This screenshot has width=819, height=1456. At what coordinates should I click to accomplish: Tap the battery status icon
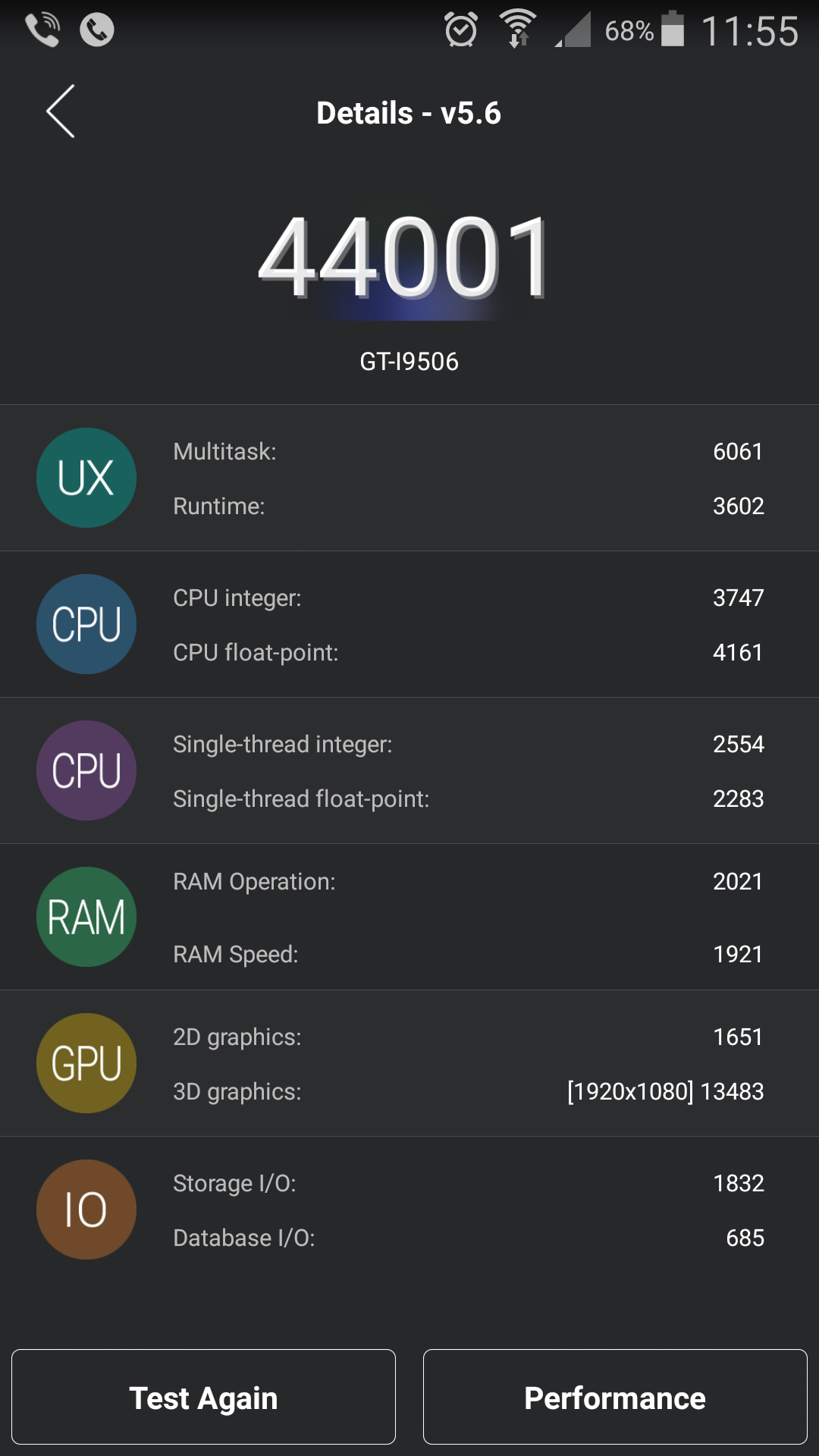click(x=673, y=30)
